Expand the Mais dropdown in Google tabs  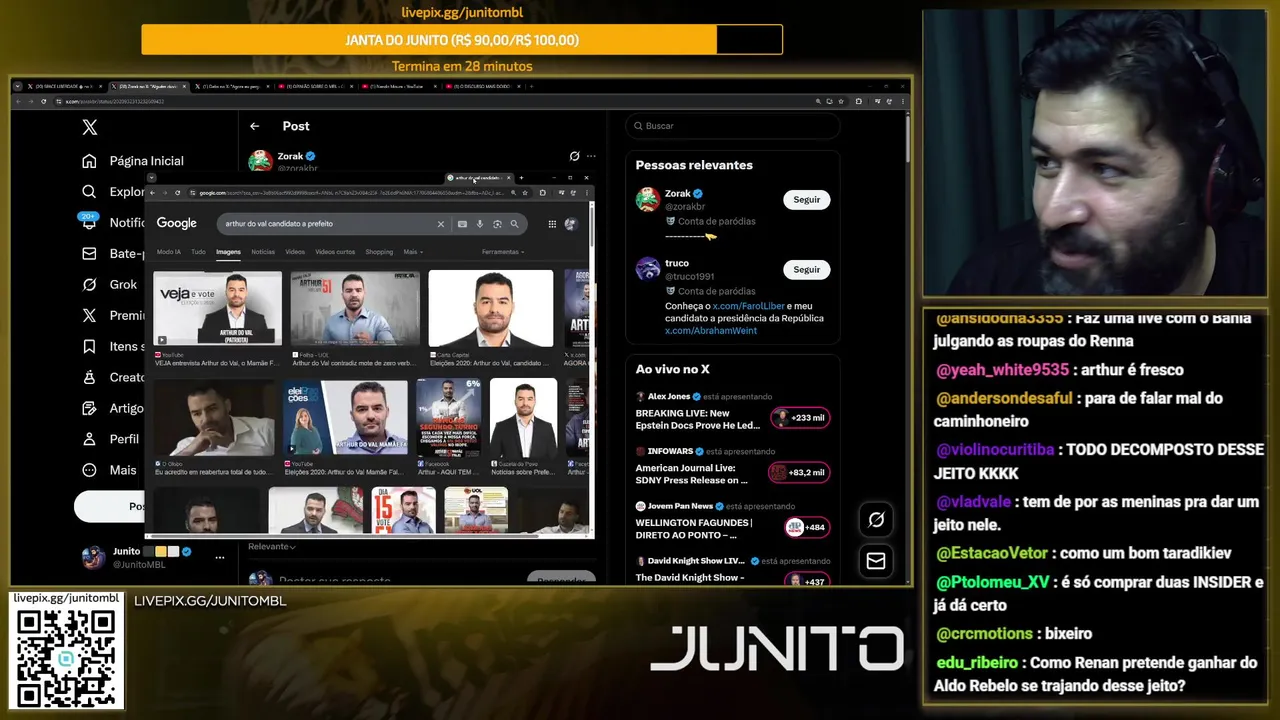[413, 252]
